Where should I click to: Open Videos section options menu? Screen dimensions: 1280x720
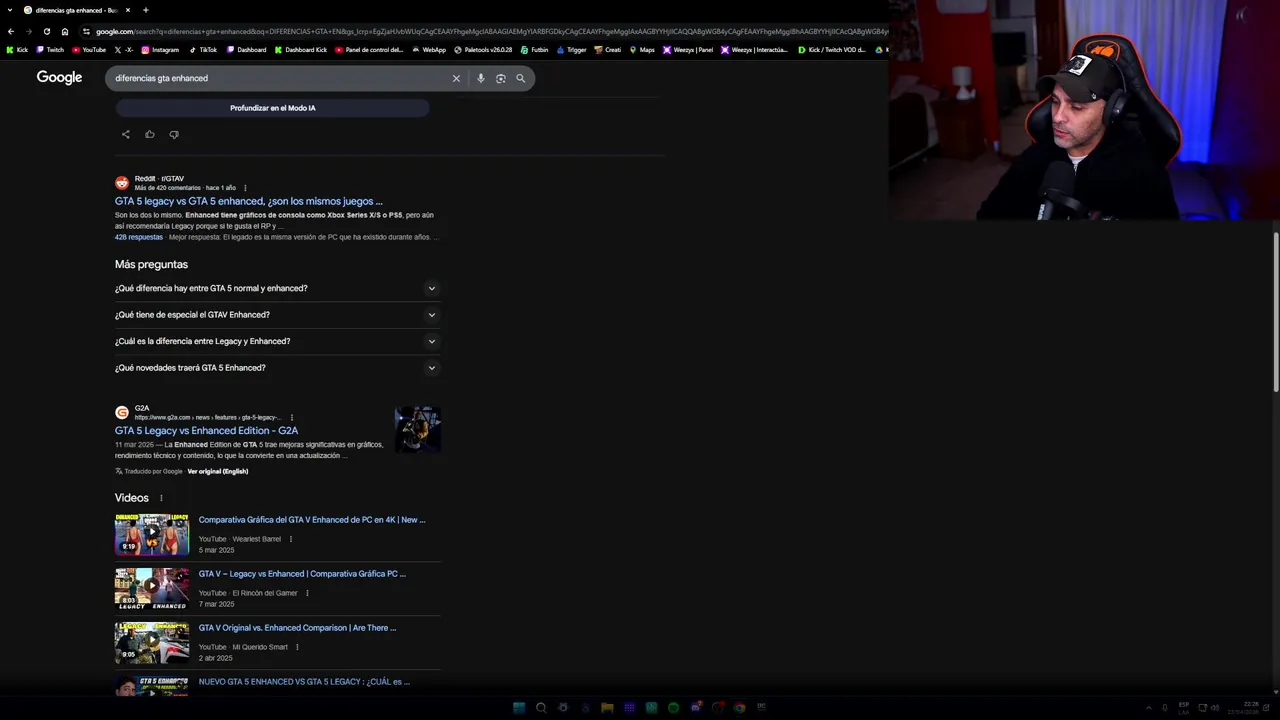click(161, 498)
